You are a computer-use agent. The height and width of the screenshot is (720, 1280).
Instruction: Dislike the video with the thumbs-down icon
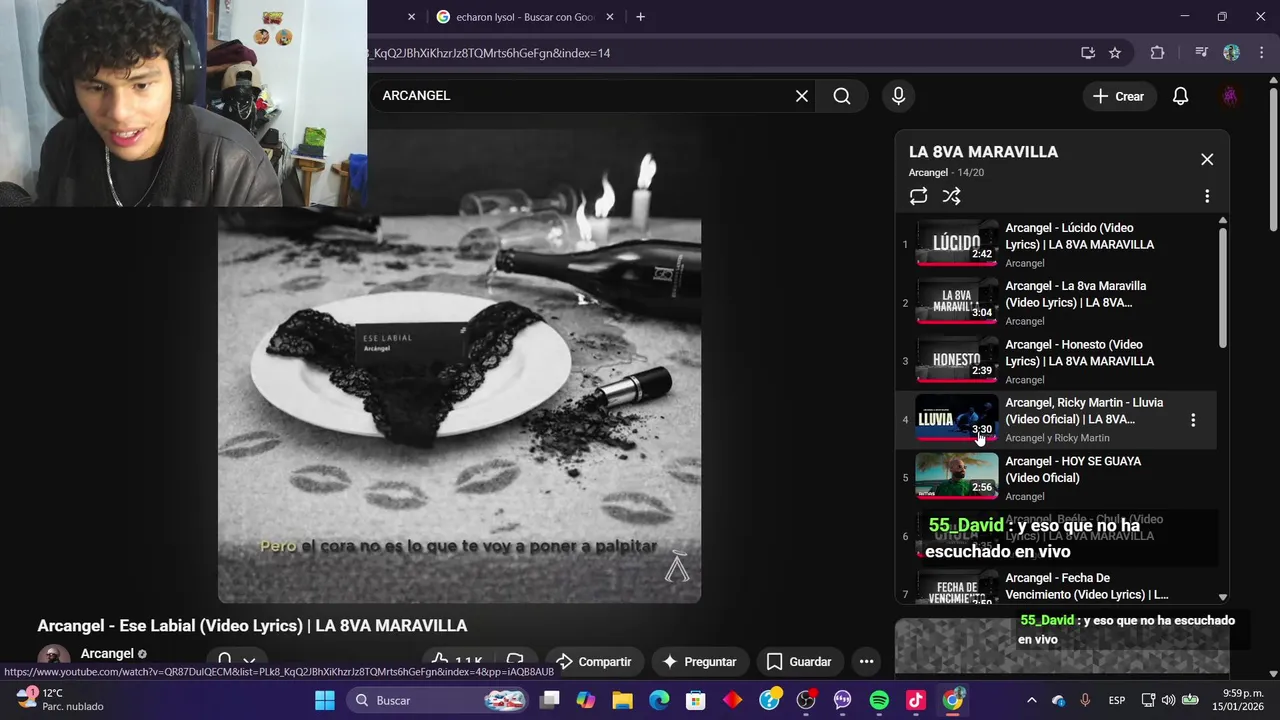(x=514, y=661)
